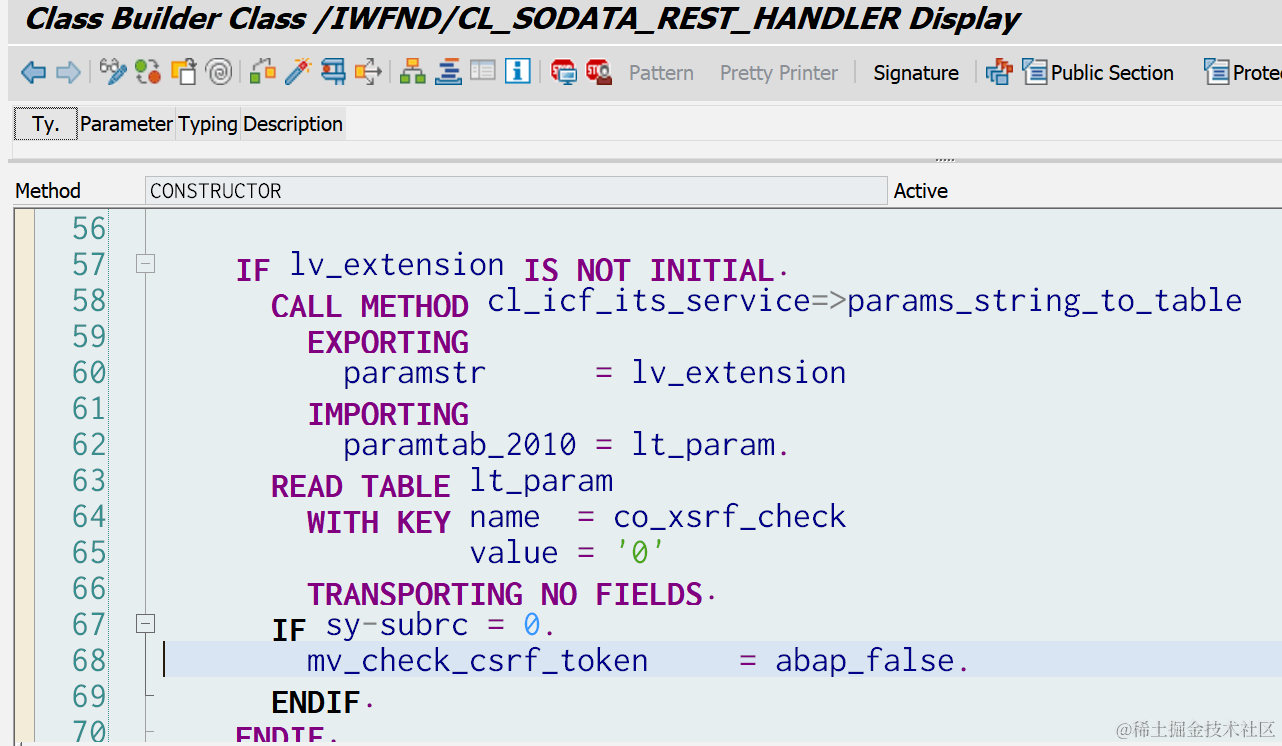Click 'abap_false' on line 68
Image resolution: width=1282 pixels, height=746 pixels.
click(865, 661)
